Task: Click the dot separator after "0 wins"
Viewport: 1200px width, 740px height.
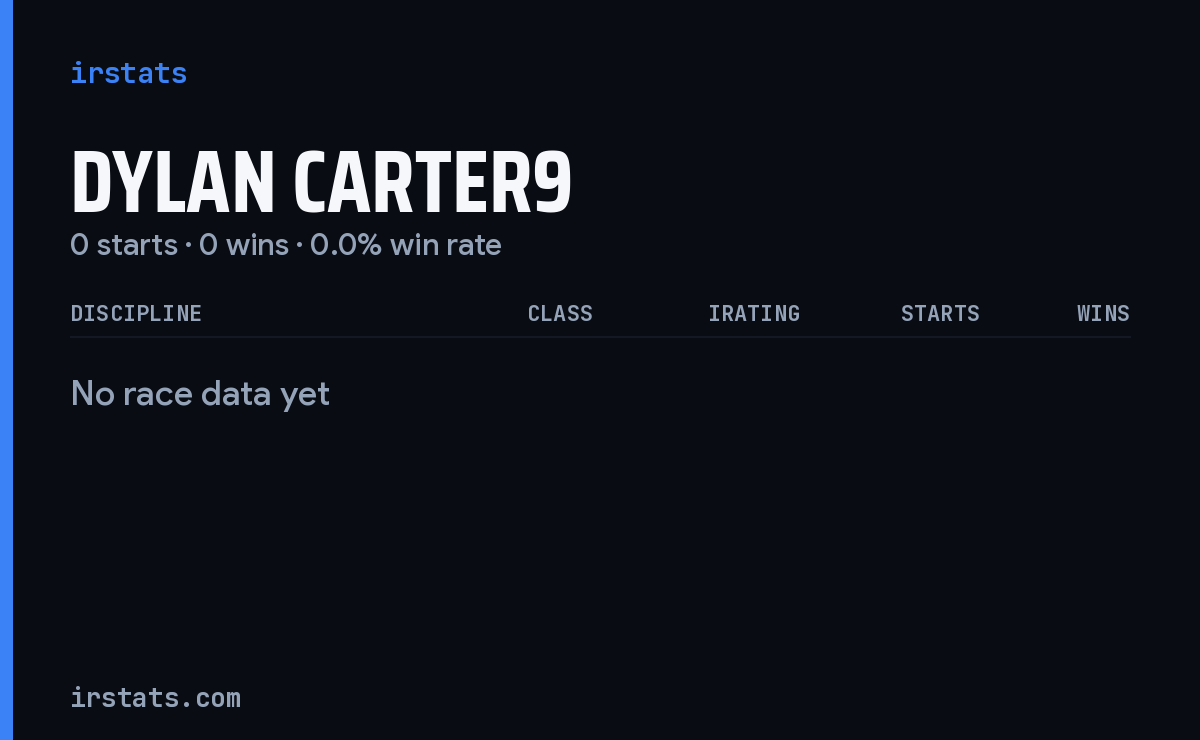Action: coord(299,246)
